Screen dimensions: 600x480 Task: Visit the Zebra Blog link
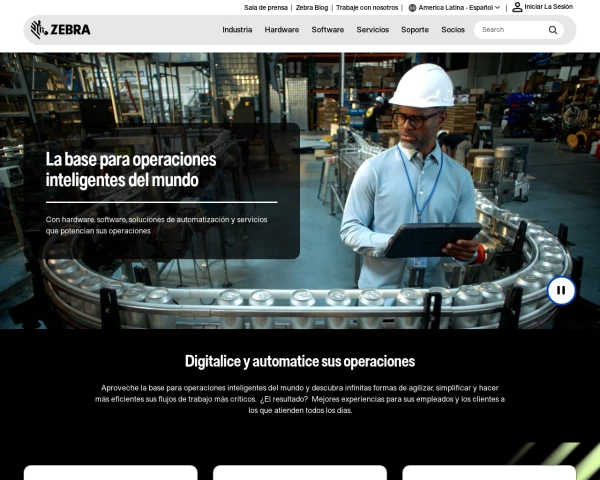click(312, 8)
